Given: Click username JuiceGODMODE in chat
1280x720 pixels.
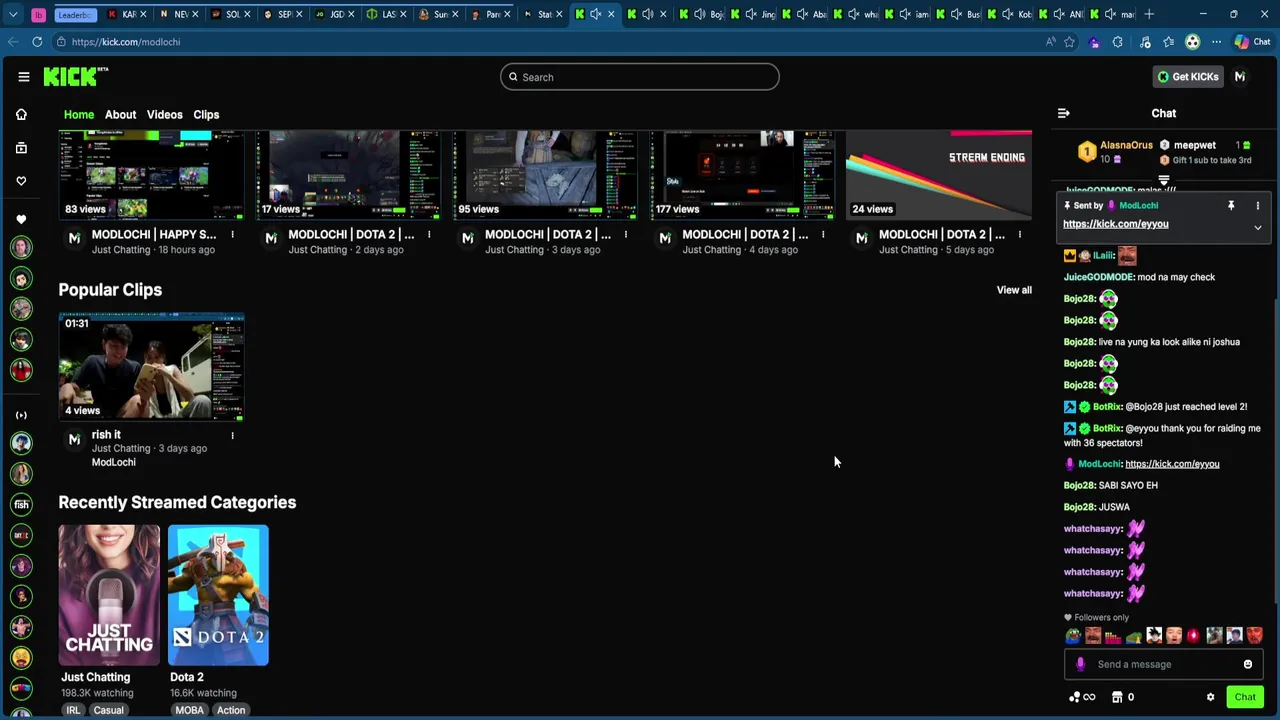Looking at the screenshot, I should tap(1098, 277).
